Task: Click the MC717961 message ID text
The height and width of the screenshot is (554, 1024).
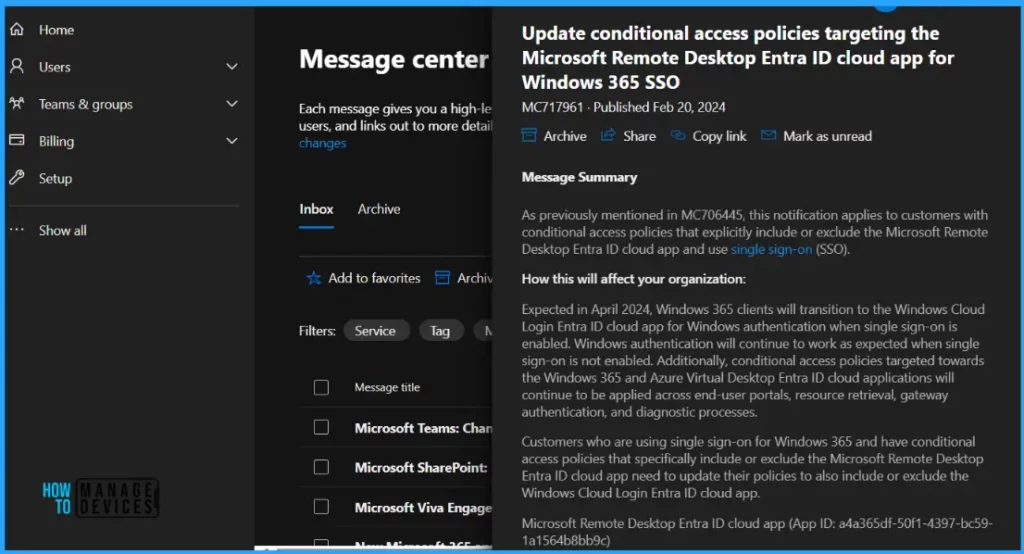Action: 552,107
